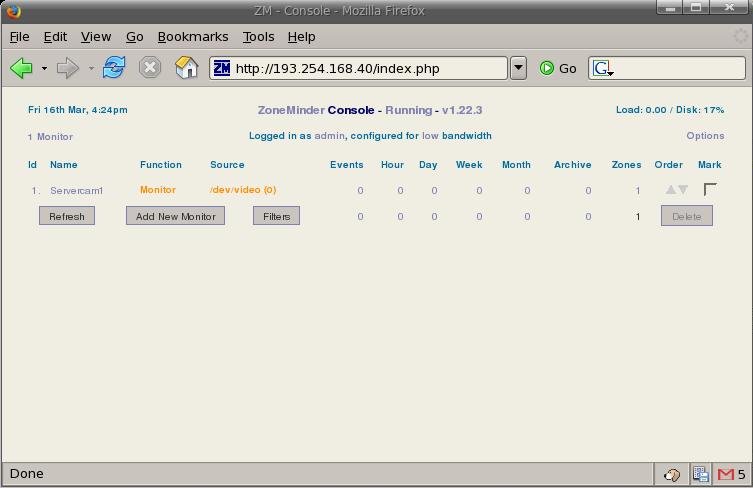Open the View menu
Viewport: 753px width, 488px height.
pyautogui.click(x=96, y=37)
